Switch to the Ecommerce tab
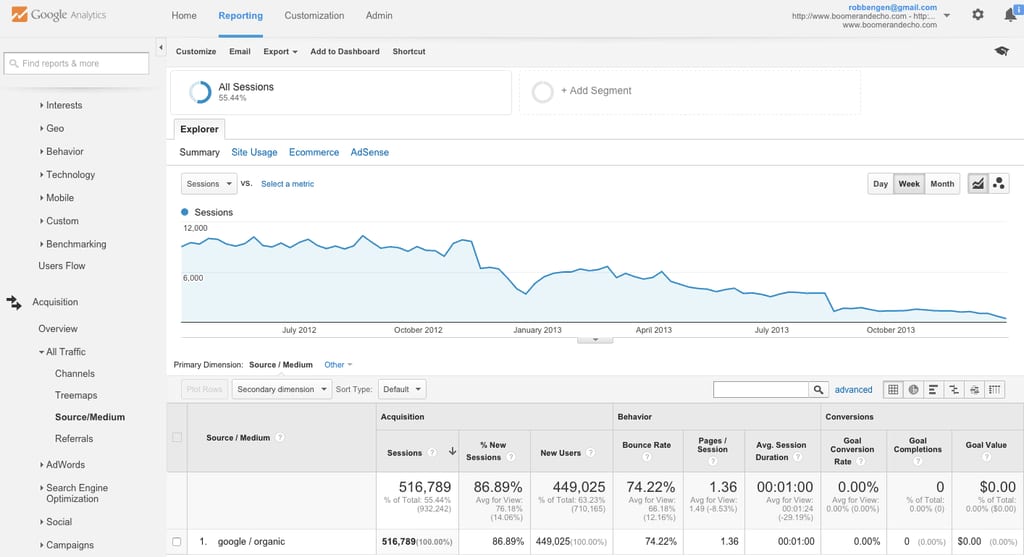Screen dimensions: 1024x557 pos(314,152)
